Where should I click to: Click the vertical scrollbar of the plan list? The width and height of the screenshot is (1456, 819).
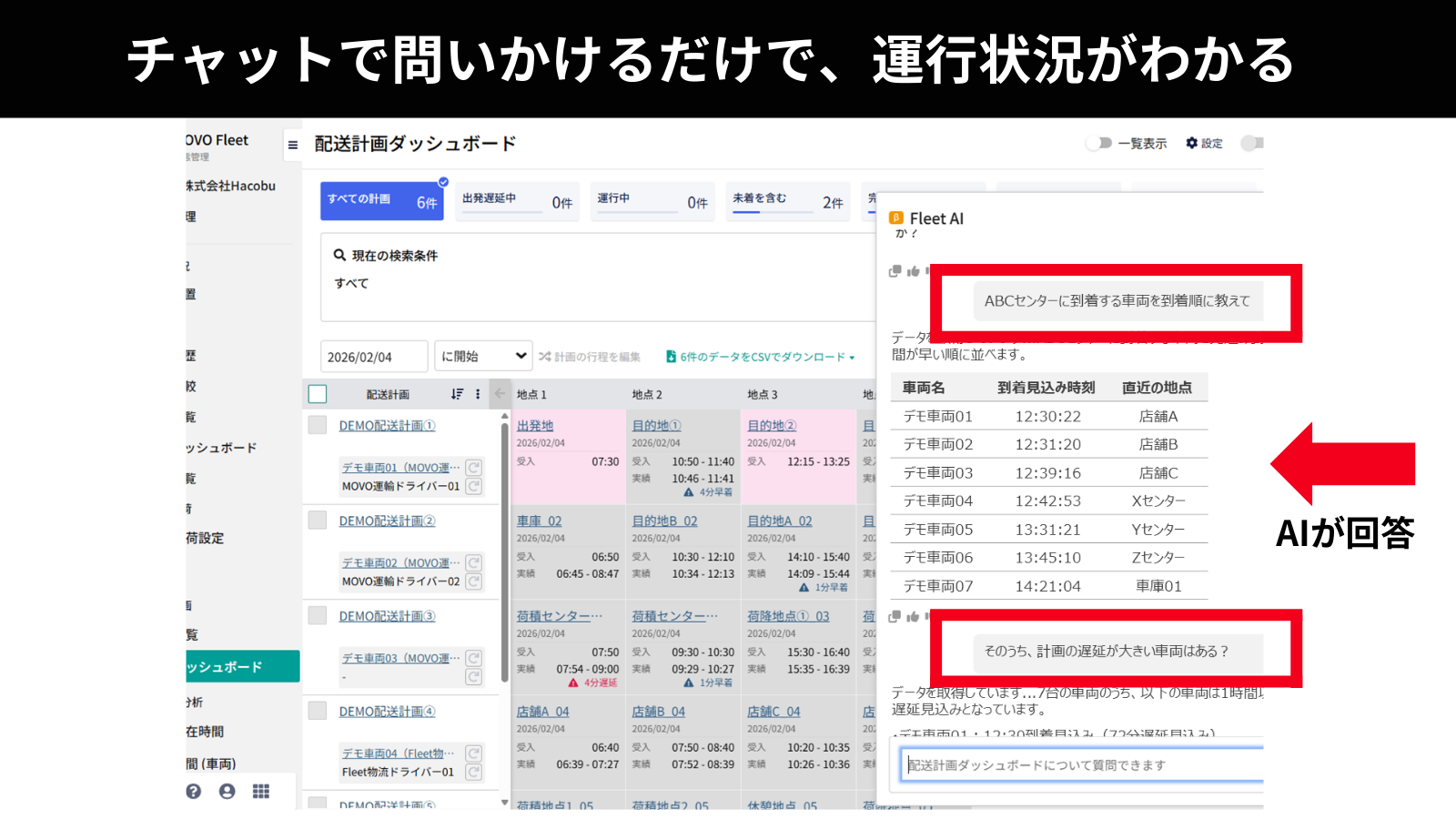(504, 546)
